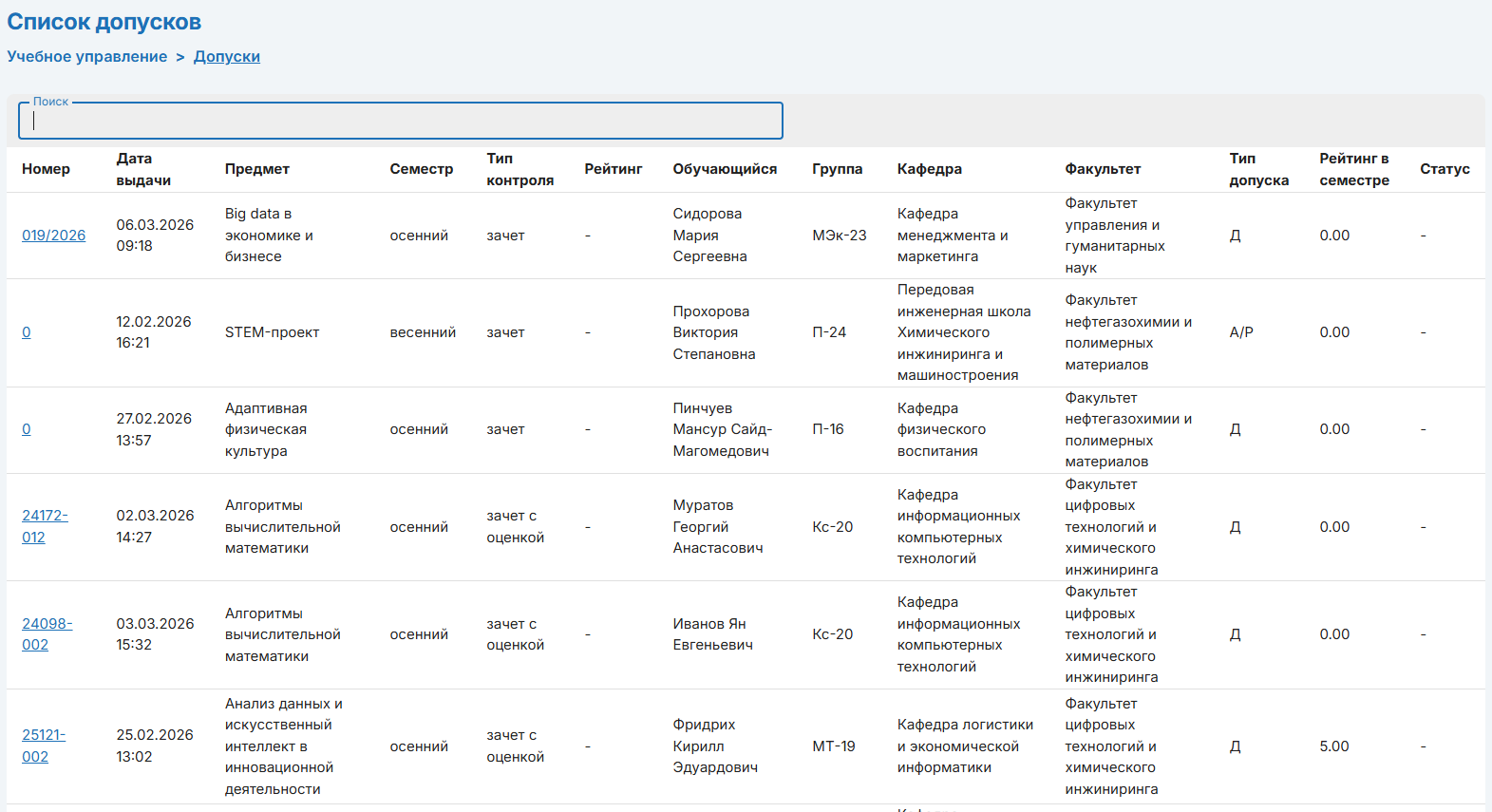Click the Рейтинг в семестре header
The image size is (1492, 812).
[x=1353, y=169]
